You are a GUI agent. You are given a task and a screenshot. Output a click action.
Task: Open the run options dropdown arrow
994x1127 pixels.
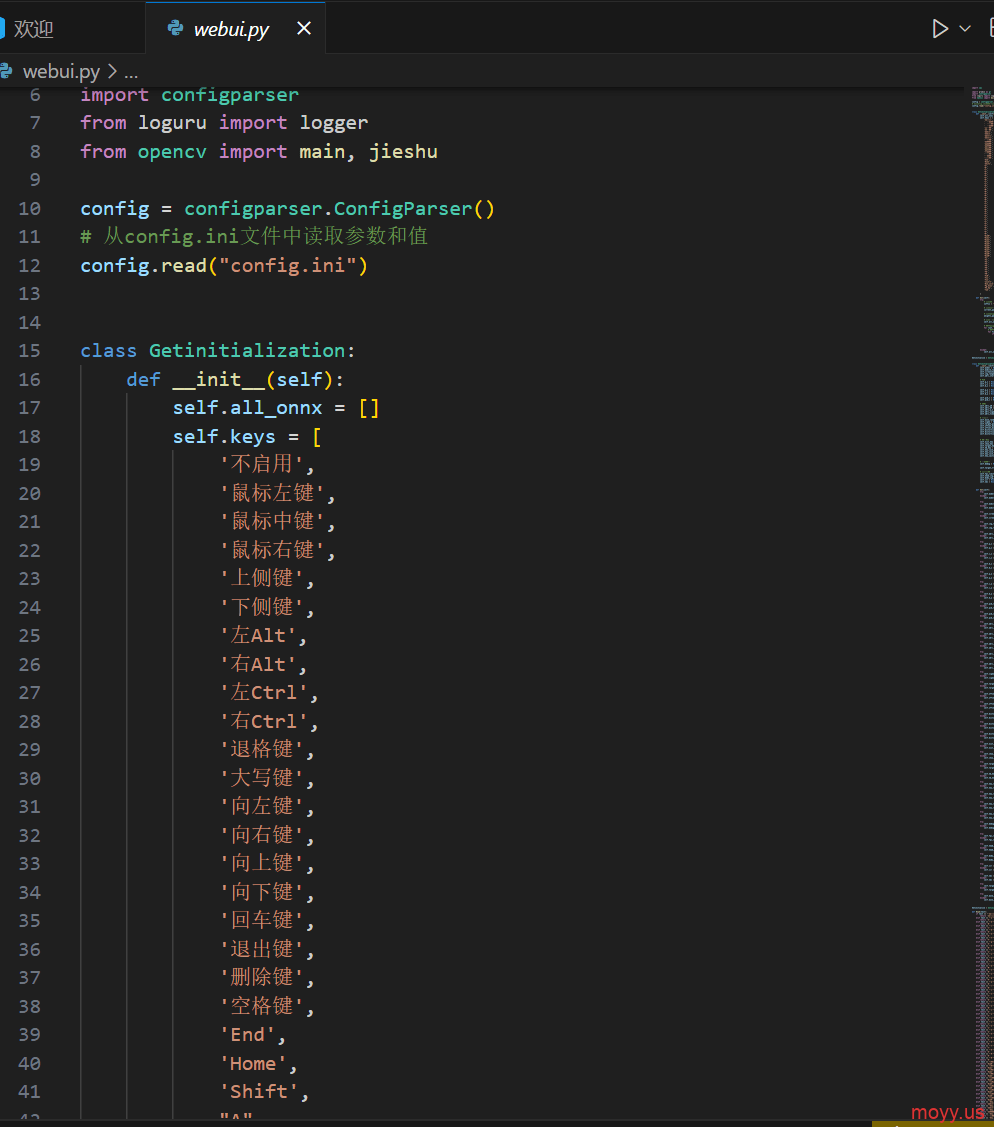coord(965,29)
